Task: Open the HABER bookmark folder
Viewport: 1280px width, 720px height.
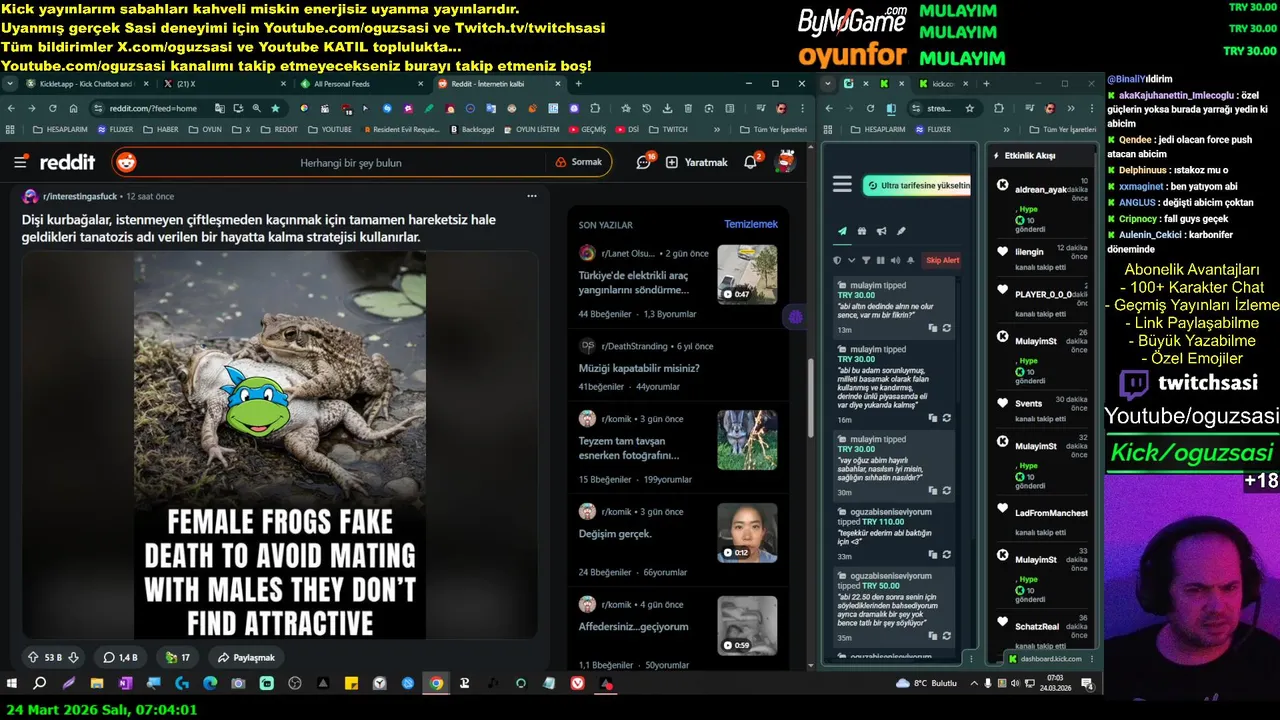Action: [161, 129]
